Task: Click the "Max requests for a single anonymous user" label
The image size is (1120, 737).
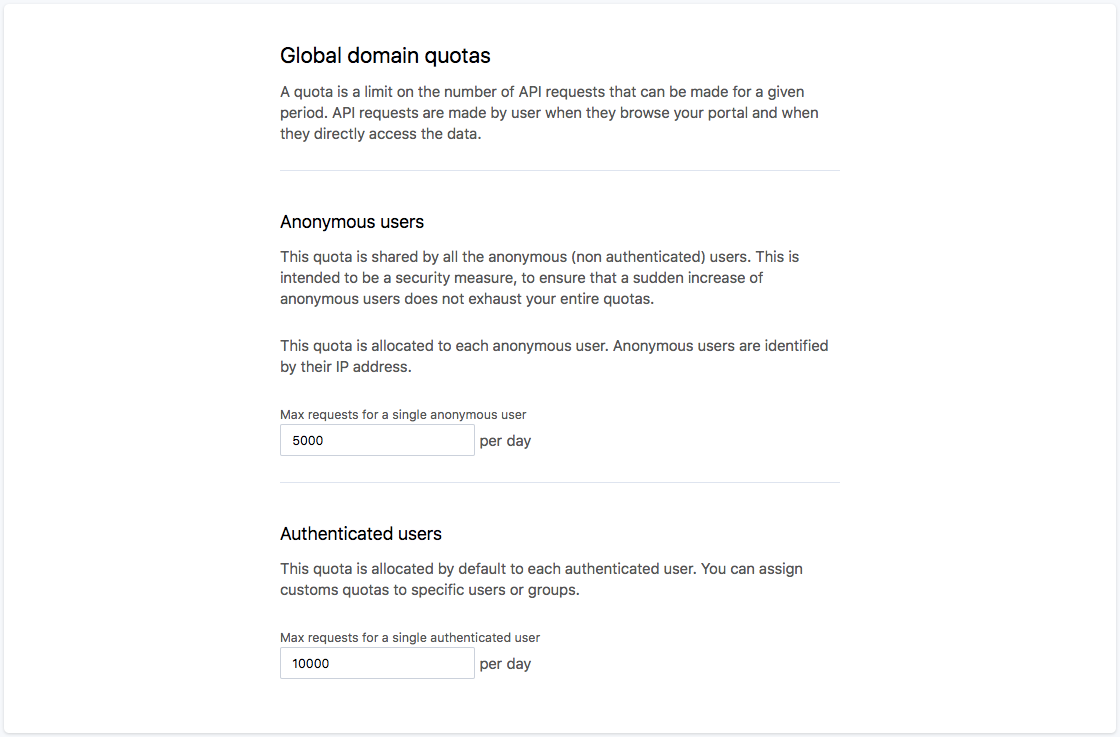Action: click(x=403, y=414)
